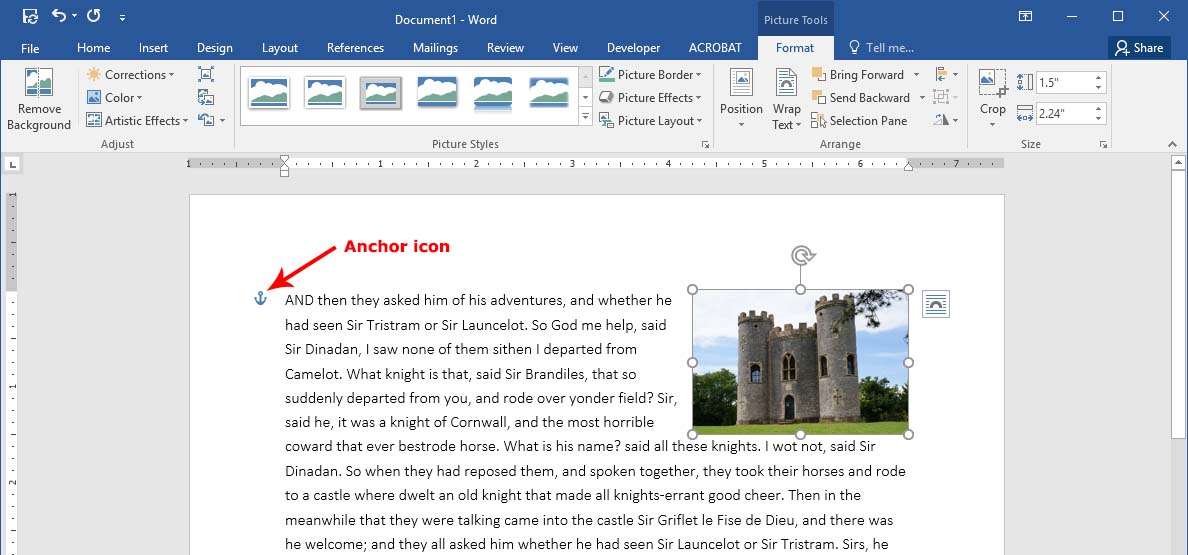Apply the sixth soft-edge picture style

[549, 92]
